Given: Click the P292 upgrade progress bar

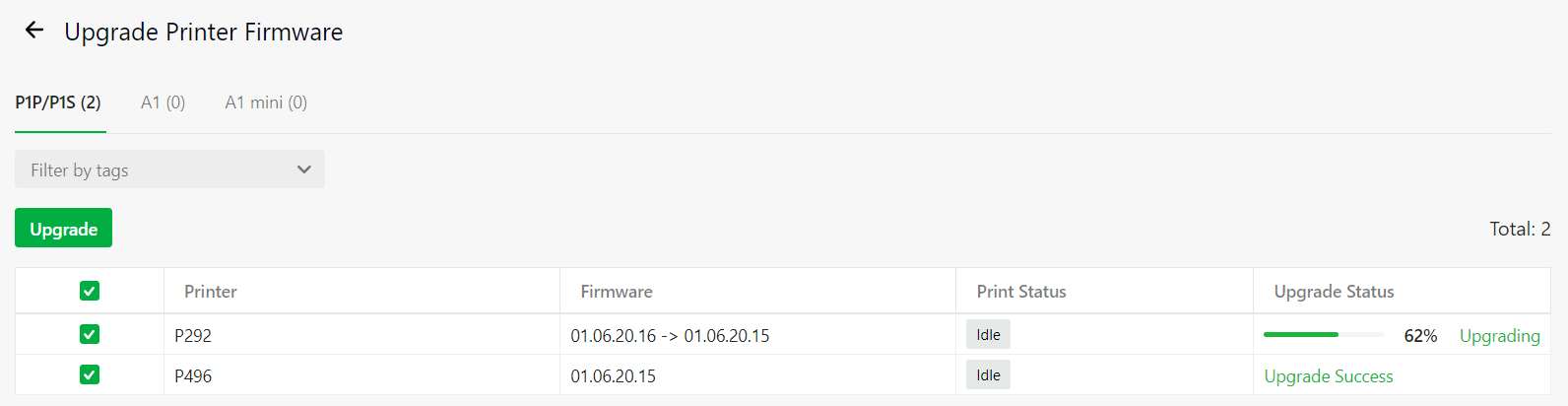Looking at the screenshot, I should [1324, 335].
